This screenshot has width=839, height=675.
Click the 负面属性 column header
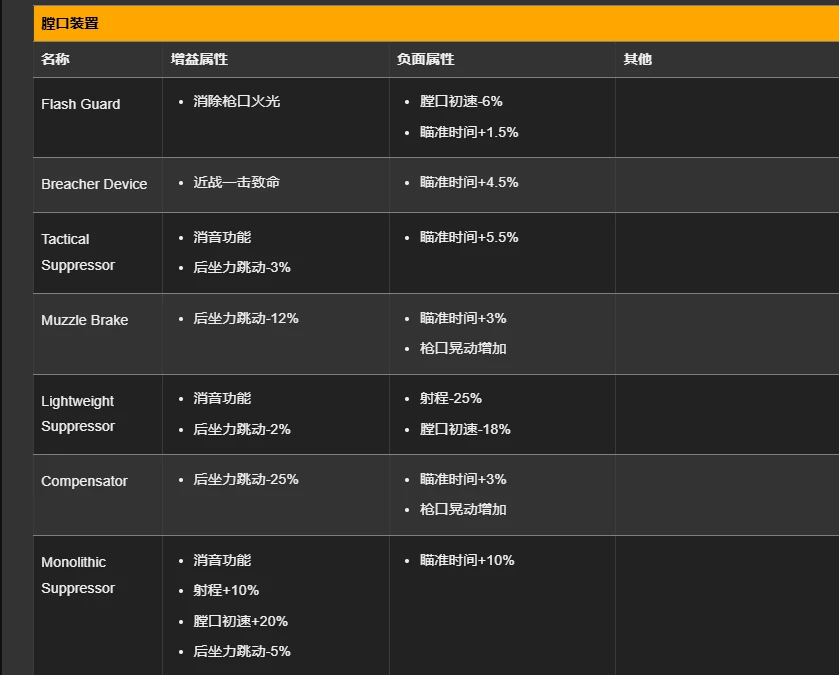[426, 59]
